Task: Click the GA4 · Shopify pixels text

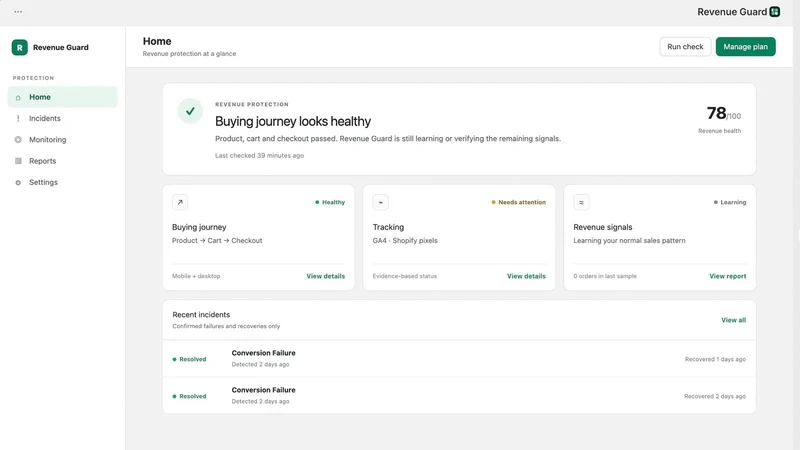Action: [x=405, y=240]
